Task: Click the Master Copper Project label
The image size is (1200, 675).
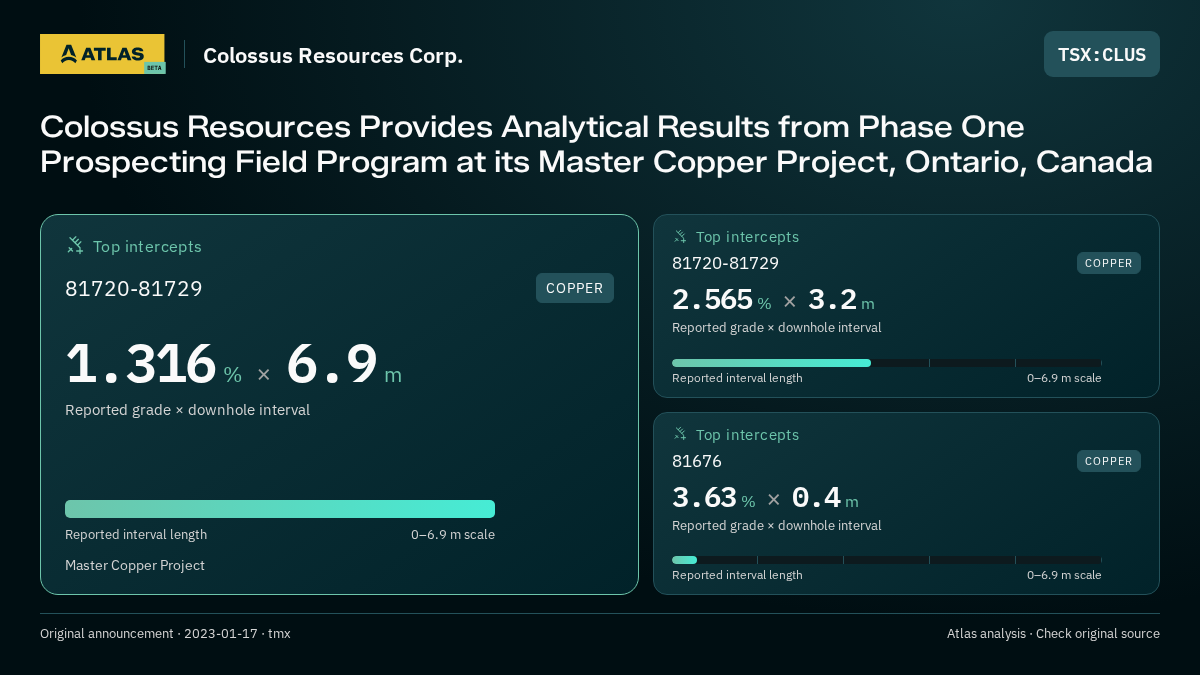Action: [x=135, y=565]
